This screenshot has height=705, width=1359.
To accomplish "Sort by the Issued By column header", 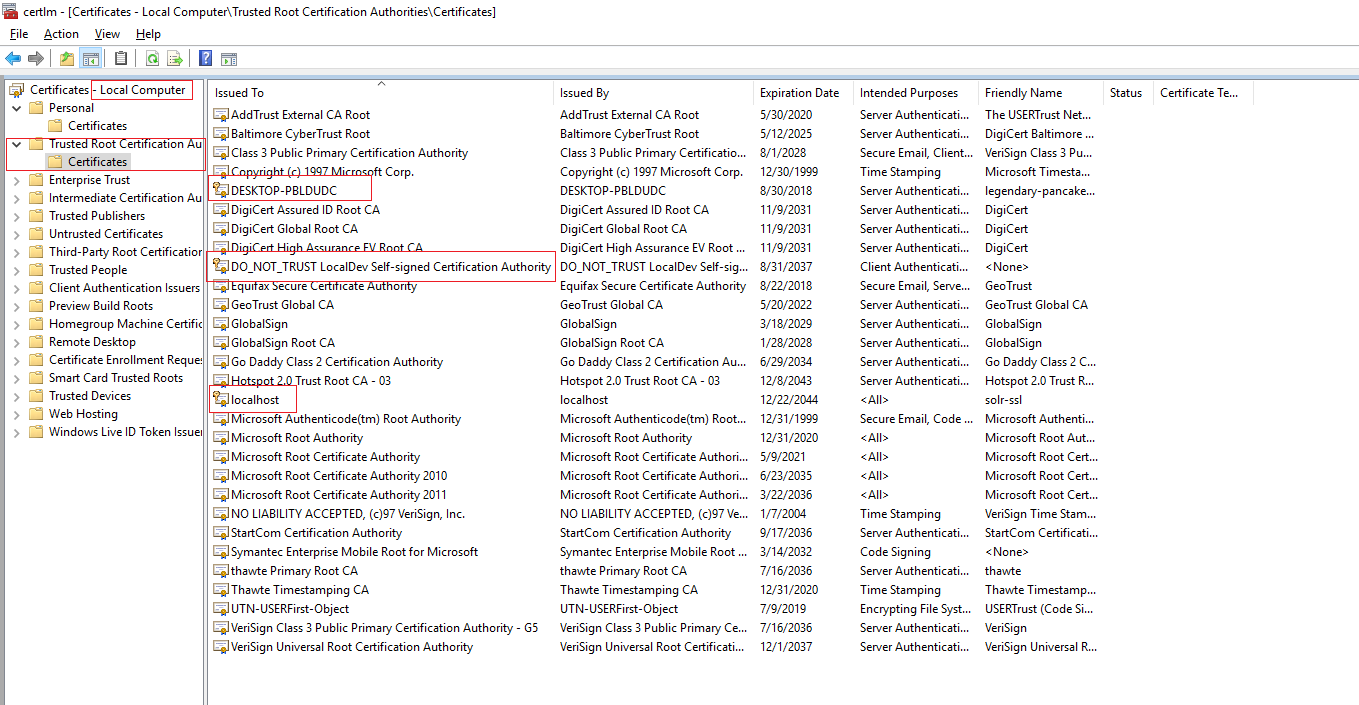I will pos(653,92).
